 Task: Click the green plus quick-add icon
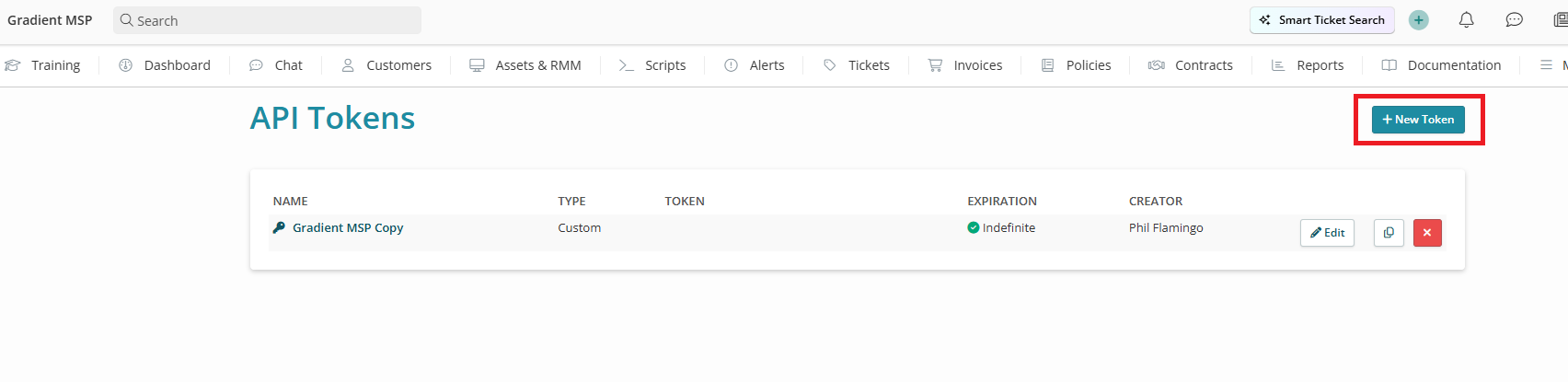tap(1419, 20)
